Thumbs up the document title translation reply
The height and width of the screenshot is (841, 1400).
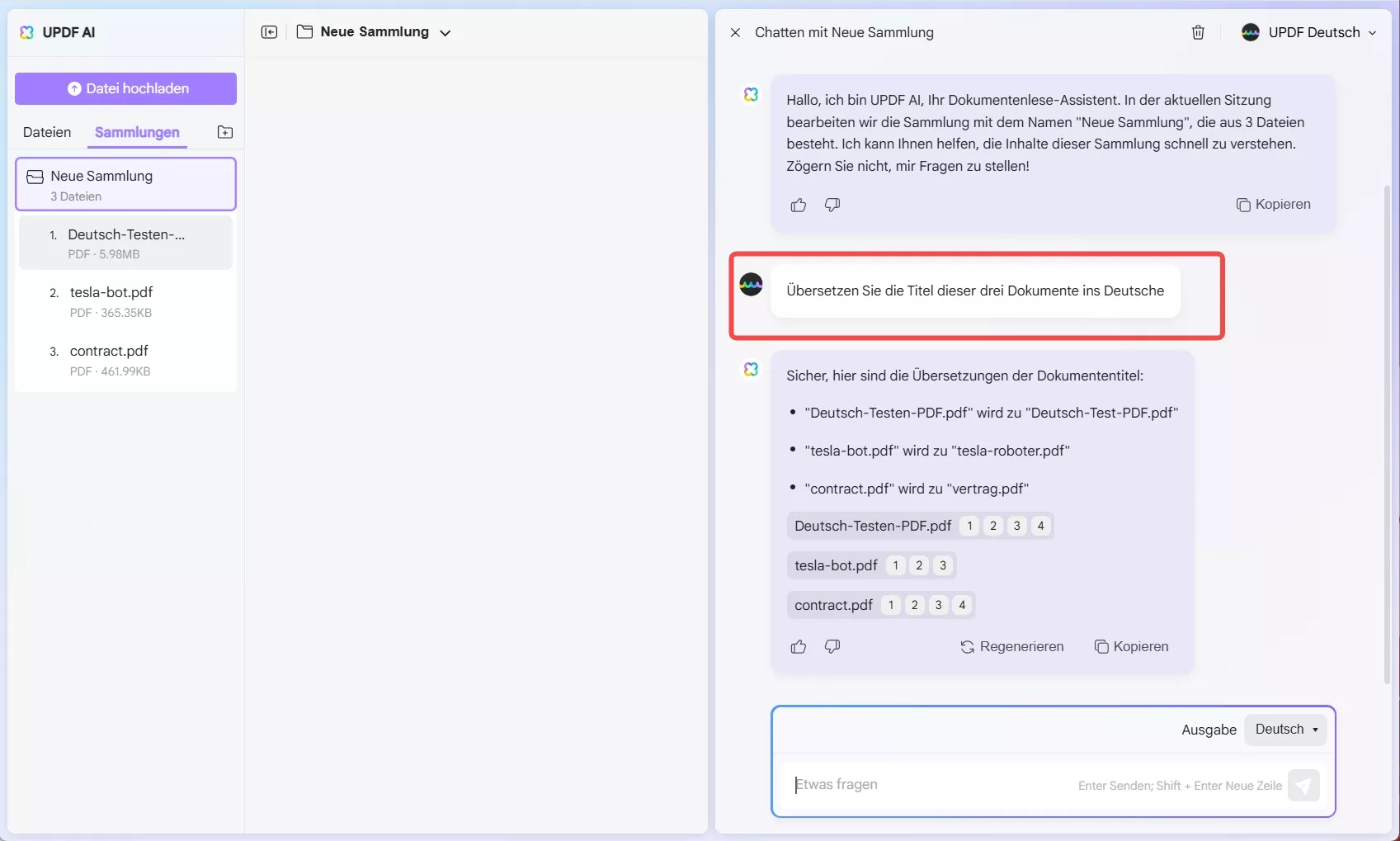tap(797, 646)
